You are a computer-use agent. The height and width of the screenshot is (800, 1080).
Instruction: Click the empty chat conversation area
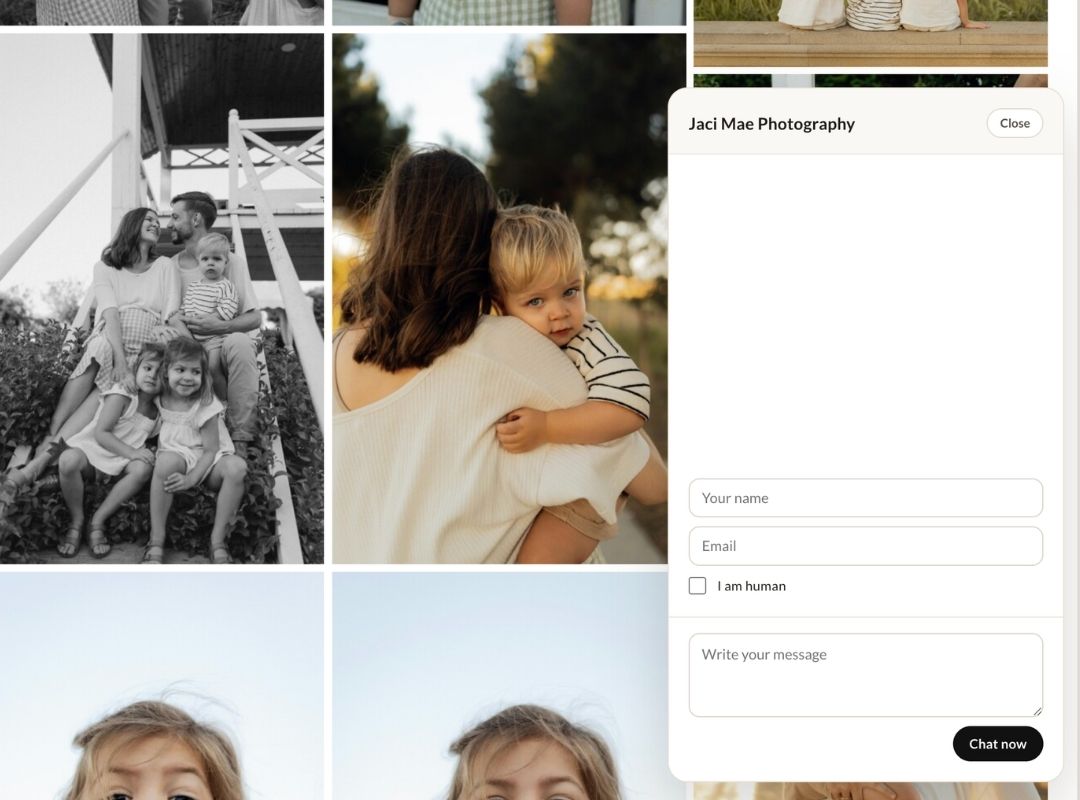865,310
